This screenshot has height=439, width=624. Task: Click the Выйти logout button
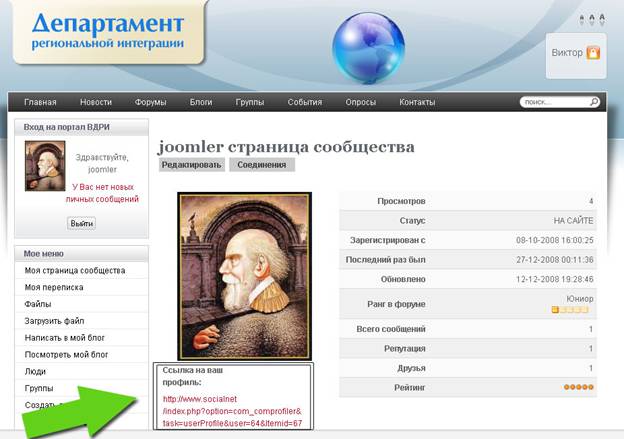[82, 224]
